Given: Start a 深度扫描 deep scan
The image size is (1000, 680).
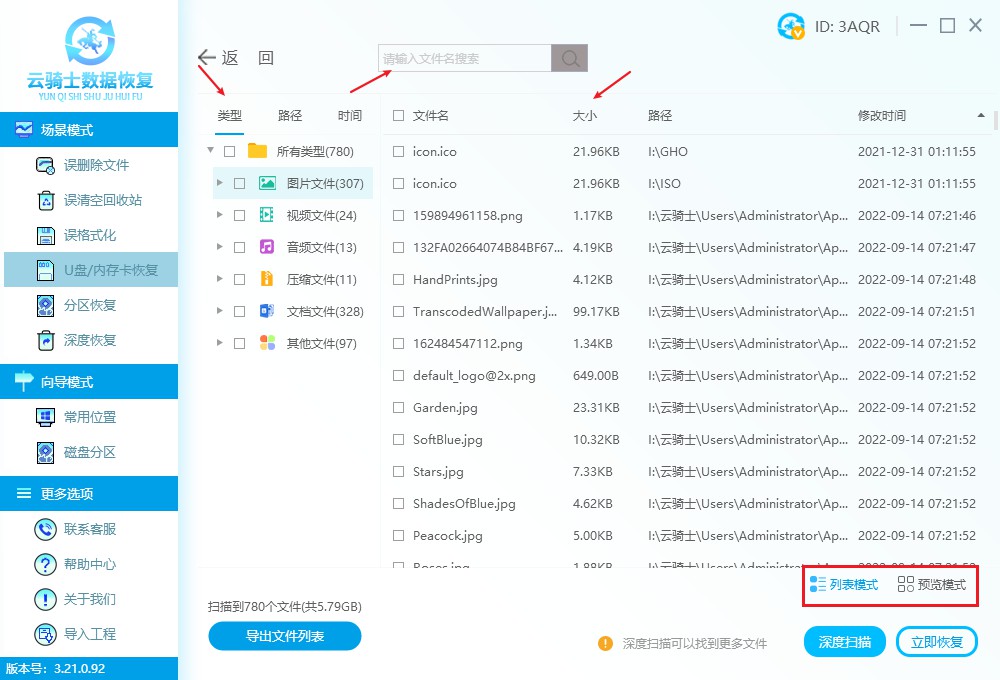Looking at the screenshot, I should [844, 641].
